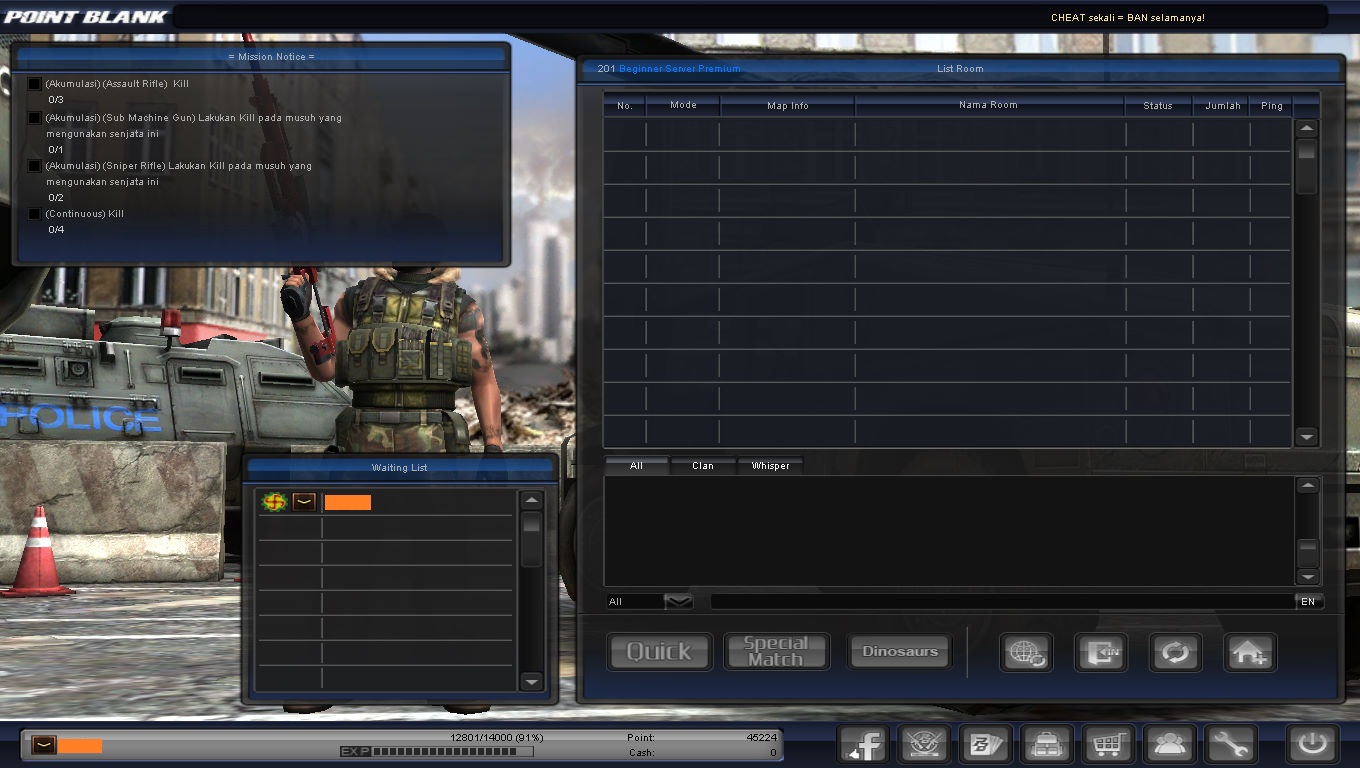
Task: Open the Inventory backpack icon
Action: [x=1046, y=744]
